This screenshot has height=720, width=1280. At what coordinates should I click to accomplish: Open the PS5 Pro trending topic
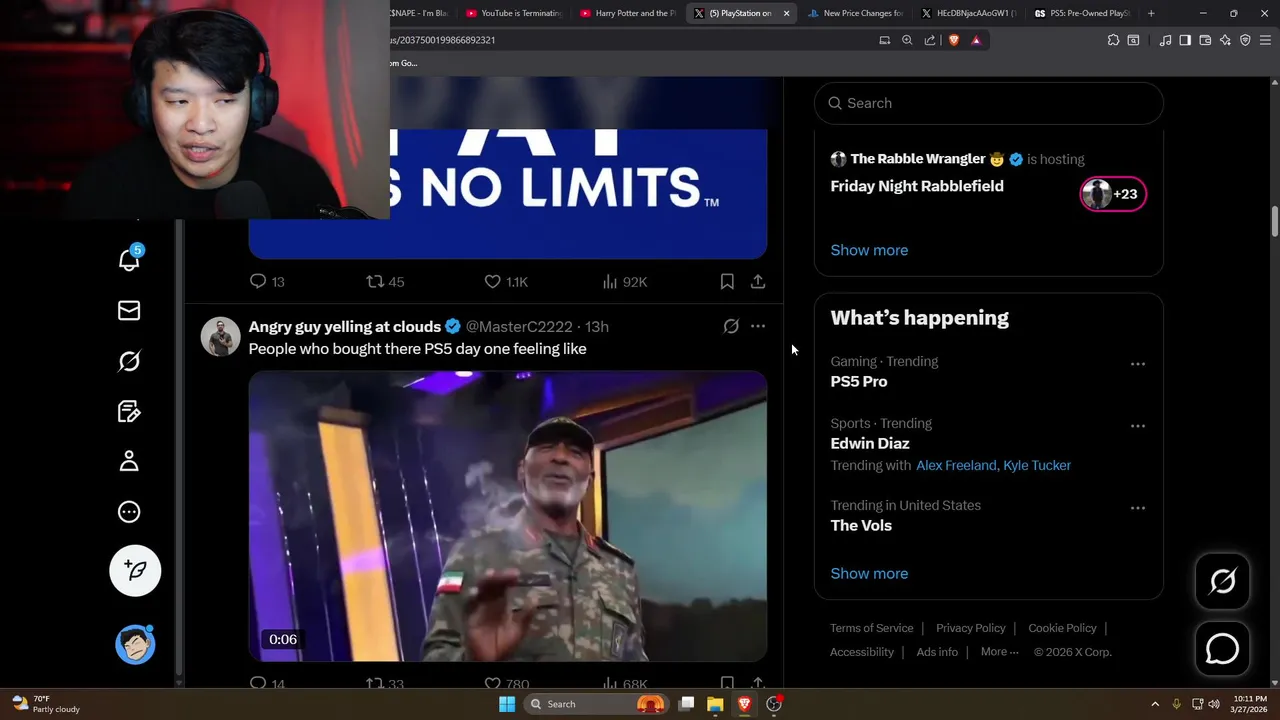click(x=859, y=381)
